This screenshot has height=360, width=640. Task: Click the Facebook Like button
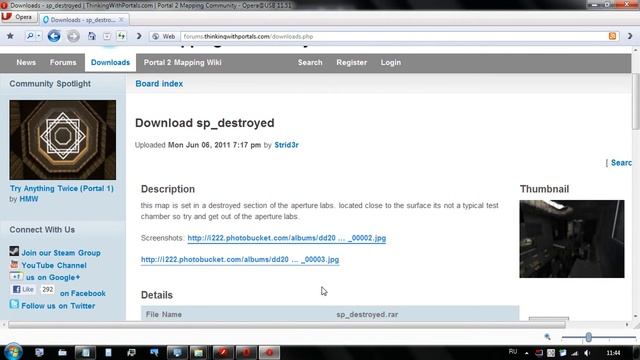pos(23,289)
